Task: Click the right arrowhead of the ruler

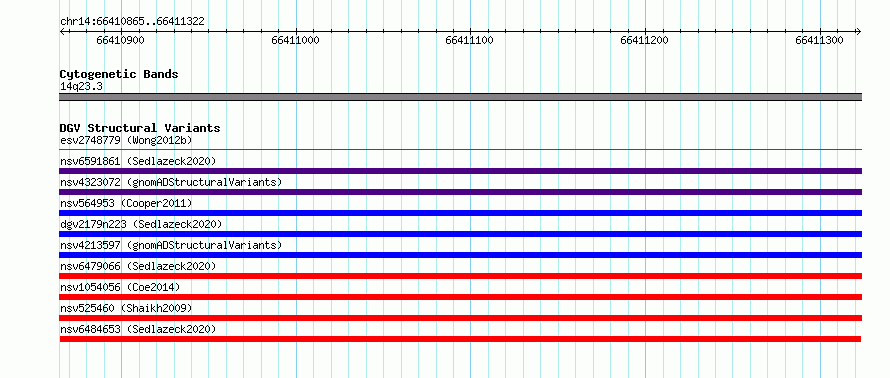Action: [859, 32]
